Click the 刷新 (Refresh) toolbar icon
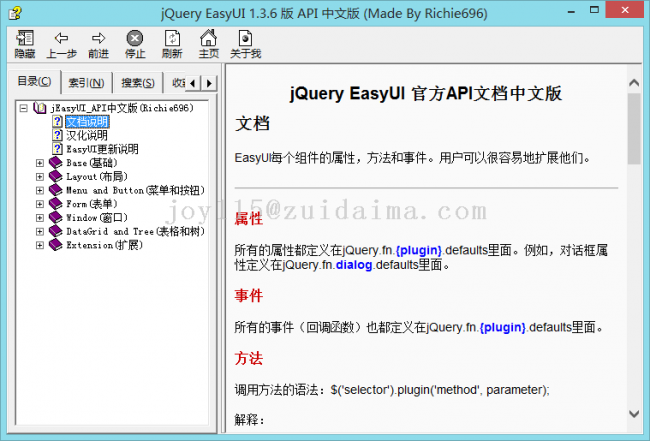Viewport: 650px width, 441px height. coord(172,38)
